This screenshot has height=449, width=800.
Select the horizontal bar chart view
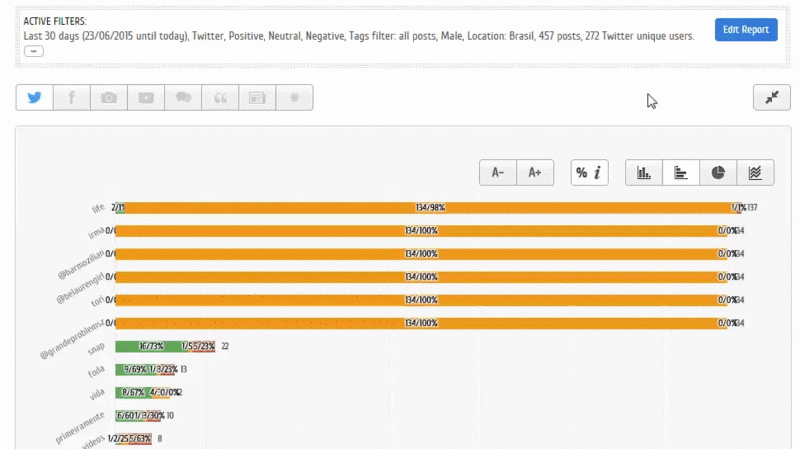[x=681, y=172]
